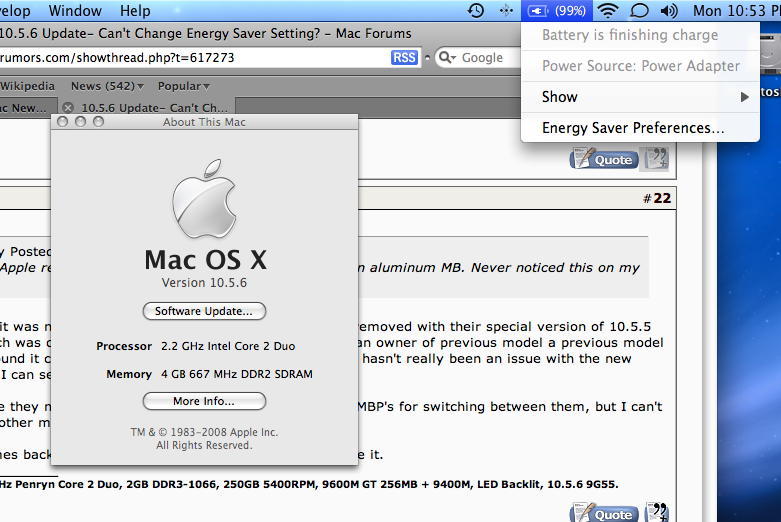Image resolution: width=781 pixels, height=522 pixels.
Task: Click the Software Update button
Action: pos(204,311)
